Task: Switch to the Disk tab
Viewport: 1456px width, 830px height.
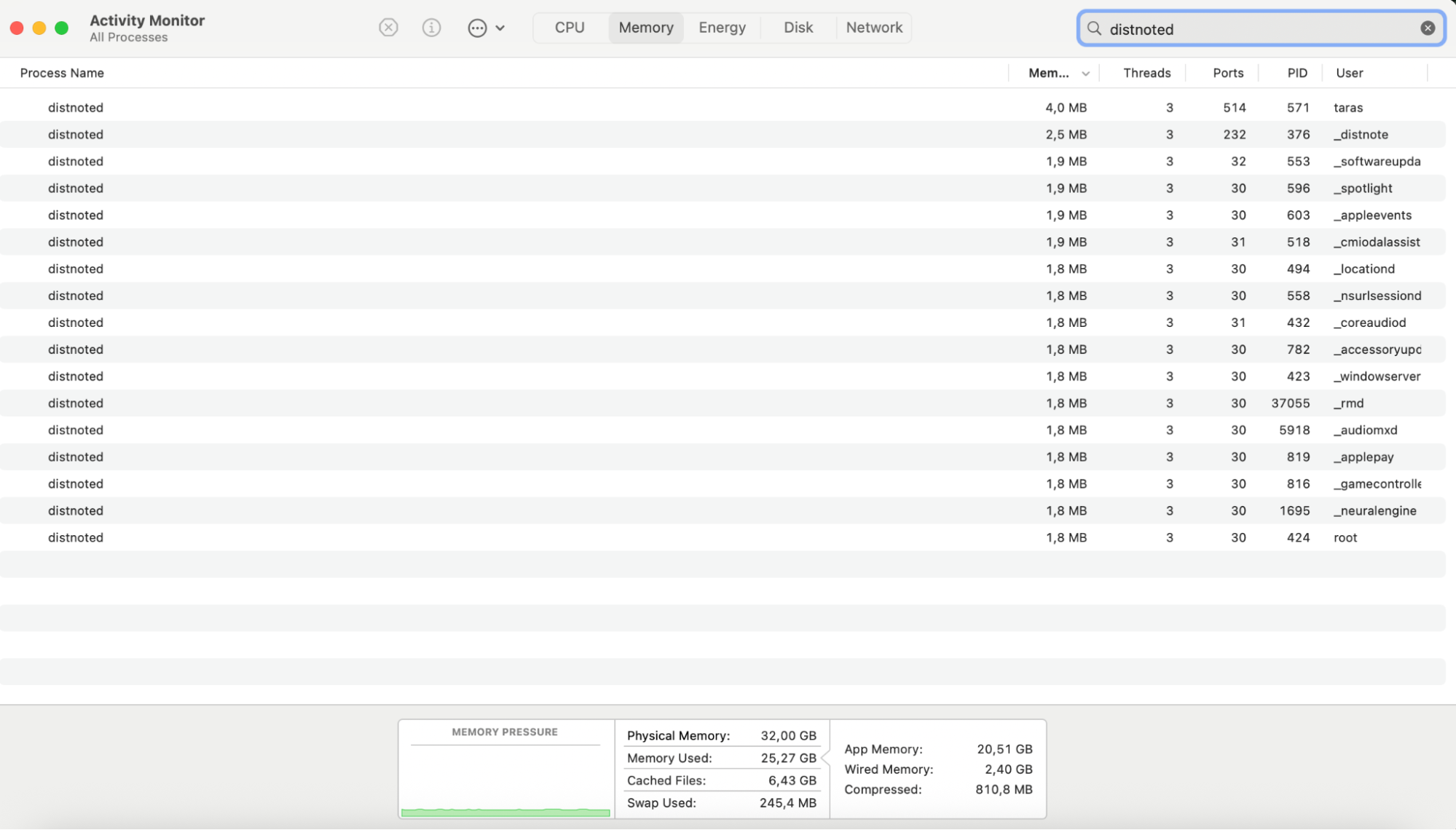Action: 798,27
